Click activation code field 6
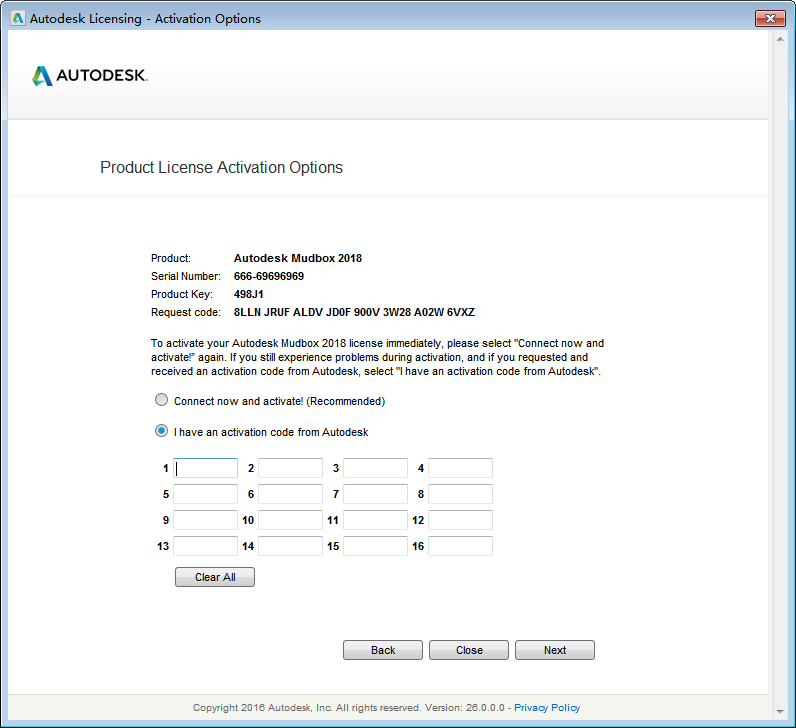Image resolution: width=796 pixels, height=728 pixels. (x=290, y=494)
